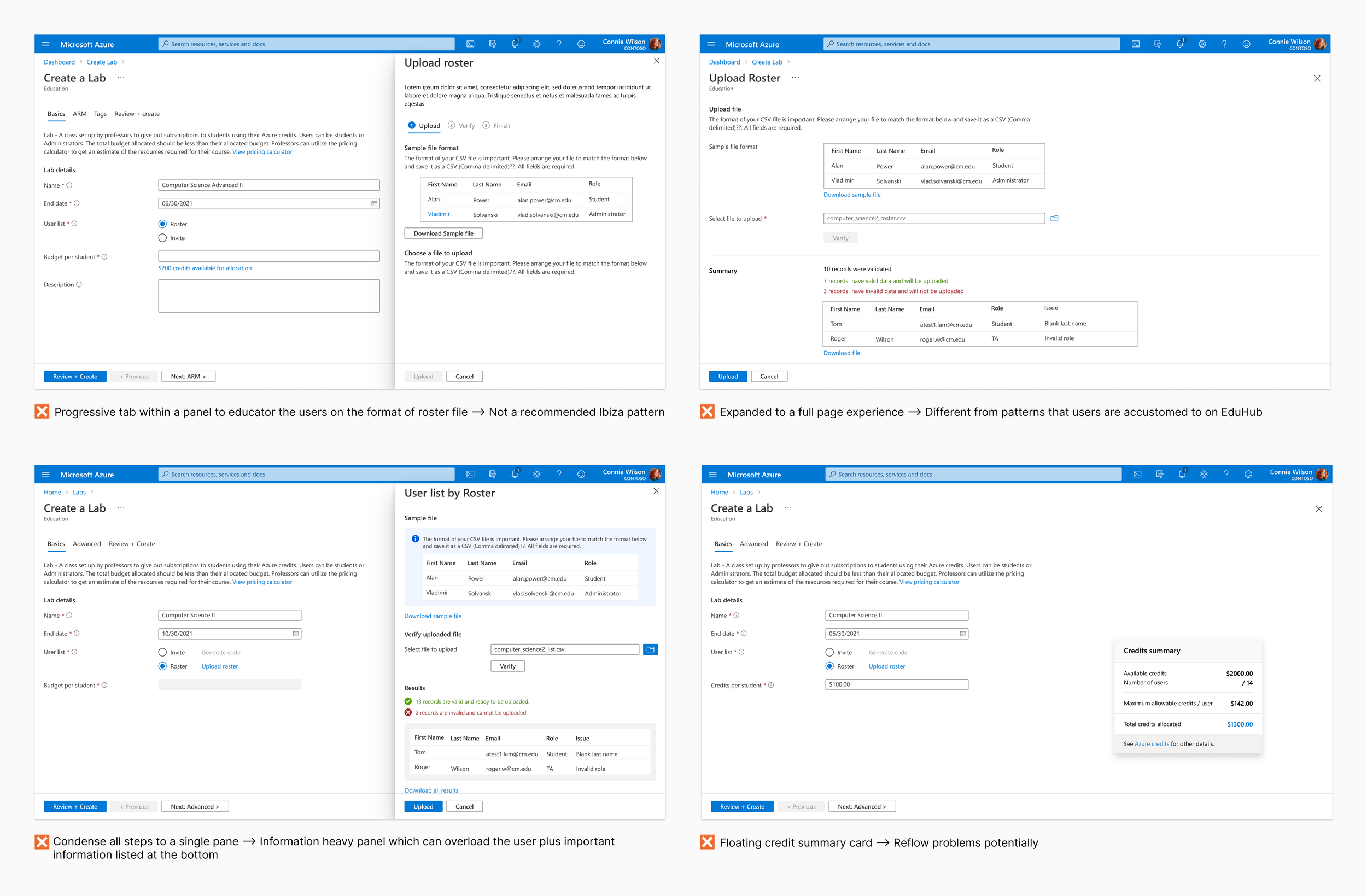Click info icon next to Credits per student
The image size is (1367, 896).
771,685
